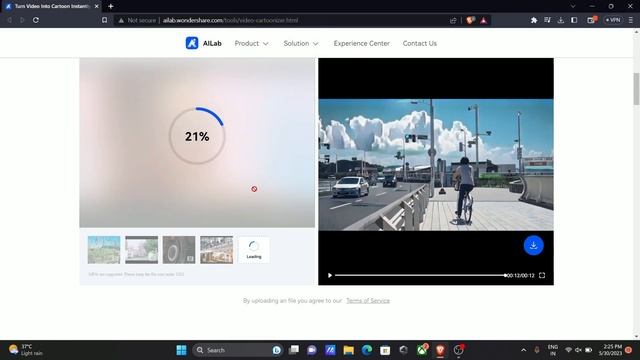The image size is (640, 360).
Task: Open the weather widget Light rain
Action: 26,350
